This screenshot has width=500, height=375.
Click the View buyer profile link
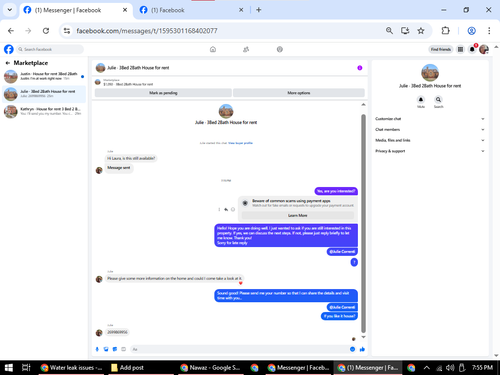pyautogui.click(x=240, y=143)
